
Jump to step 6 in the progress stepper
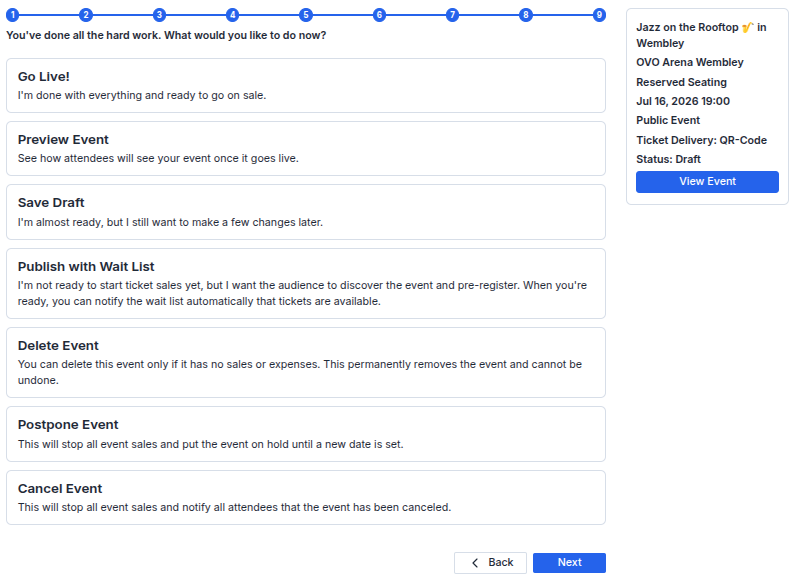[x=379, y=15]
